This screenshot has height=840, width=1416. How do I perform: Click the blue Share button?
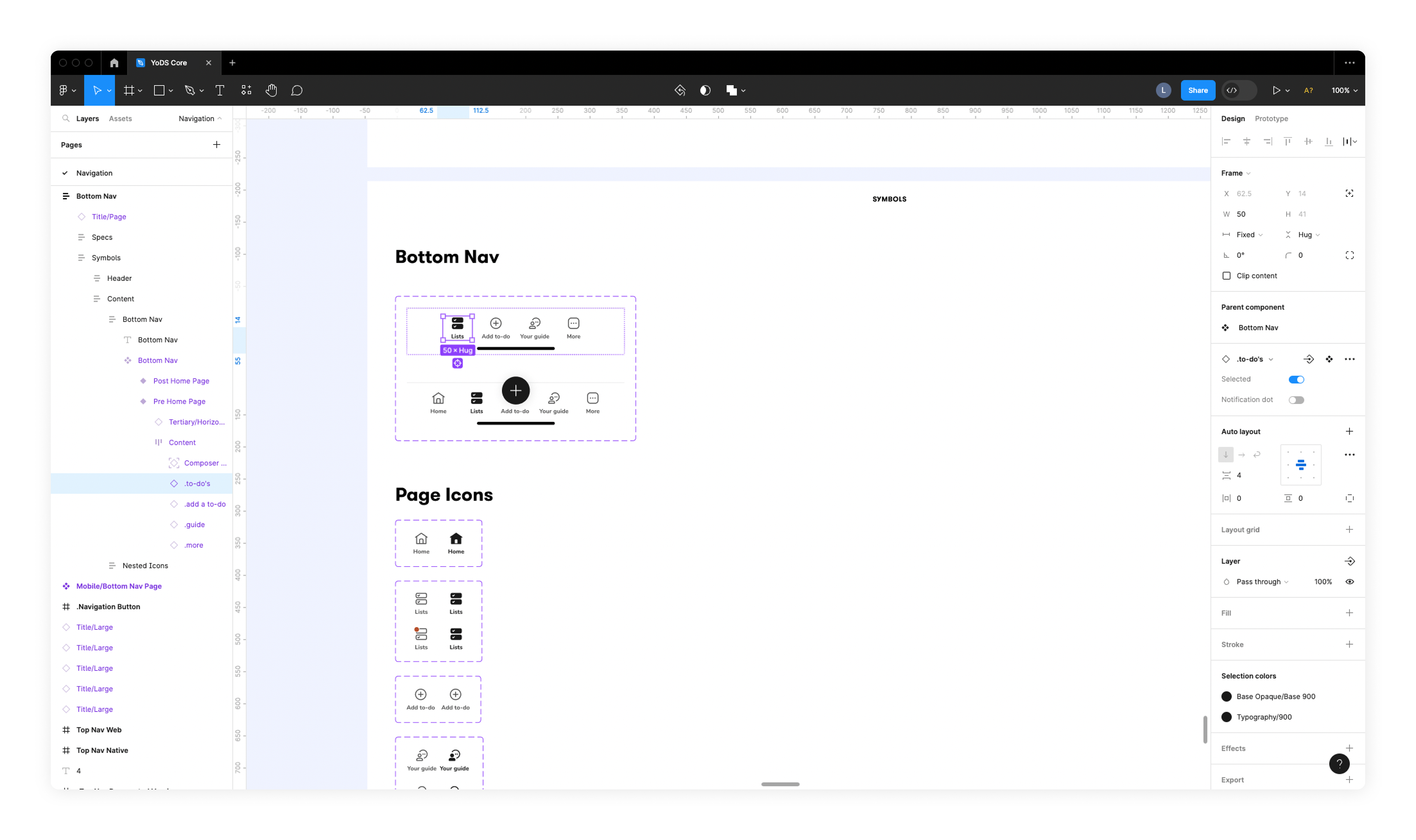(x=1197, y=91)
